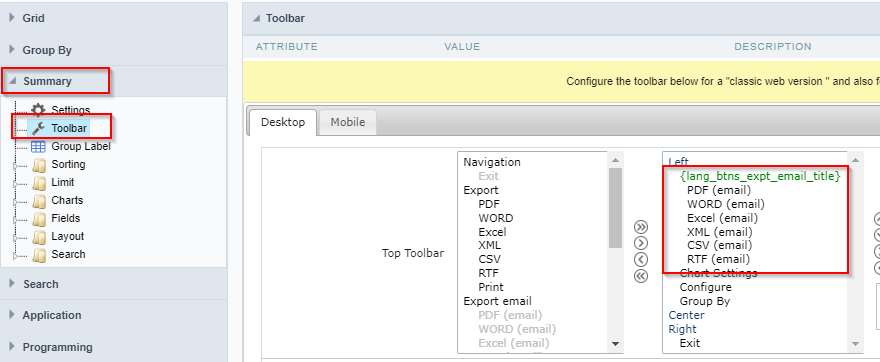
Task: Select Exit under the Right toolbar group
Action: pos(690,343)
